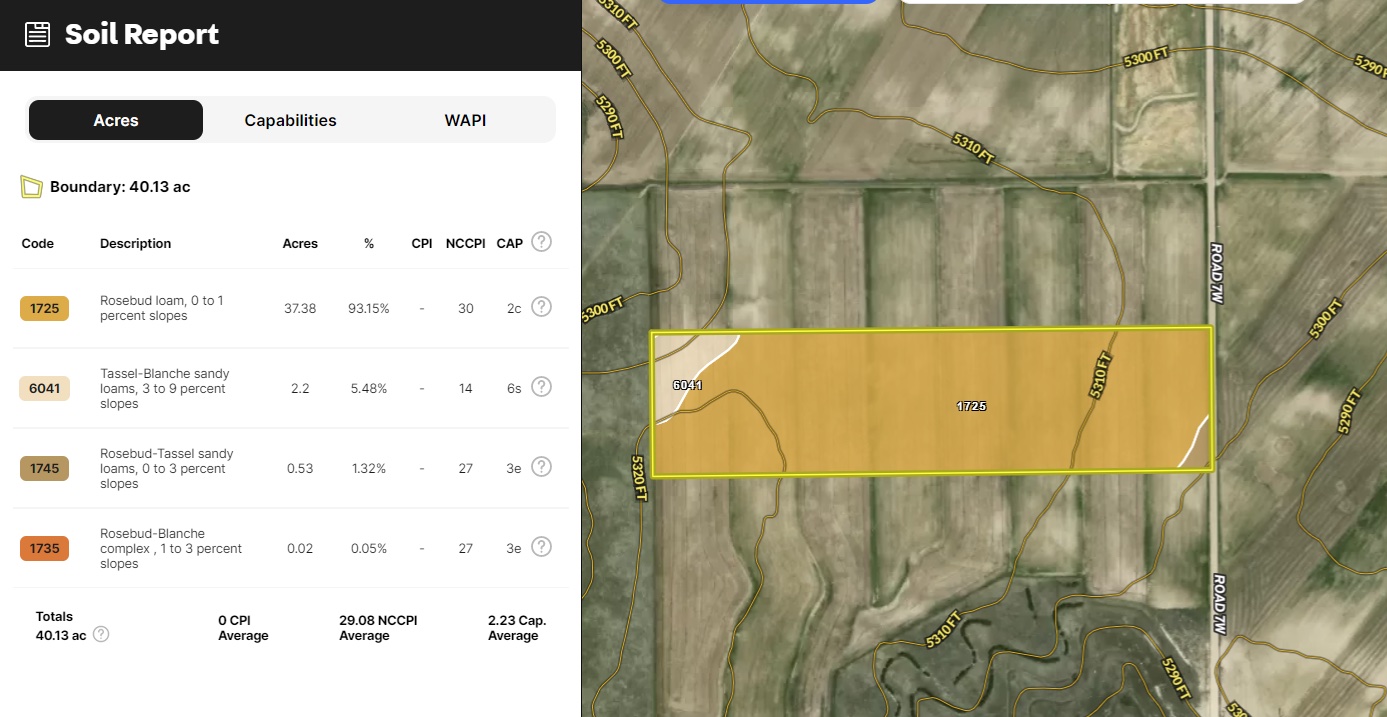Select the 1735 orange soil code badge

coord(44,549)
